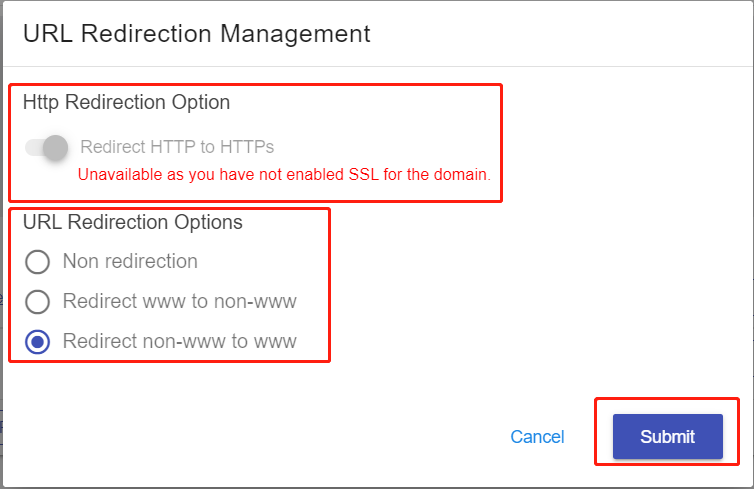Click the 'Redirect non-www to www' label text
This screenshot has height=489, width=754.
pos(179,342)
